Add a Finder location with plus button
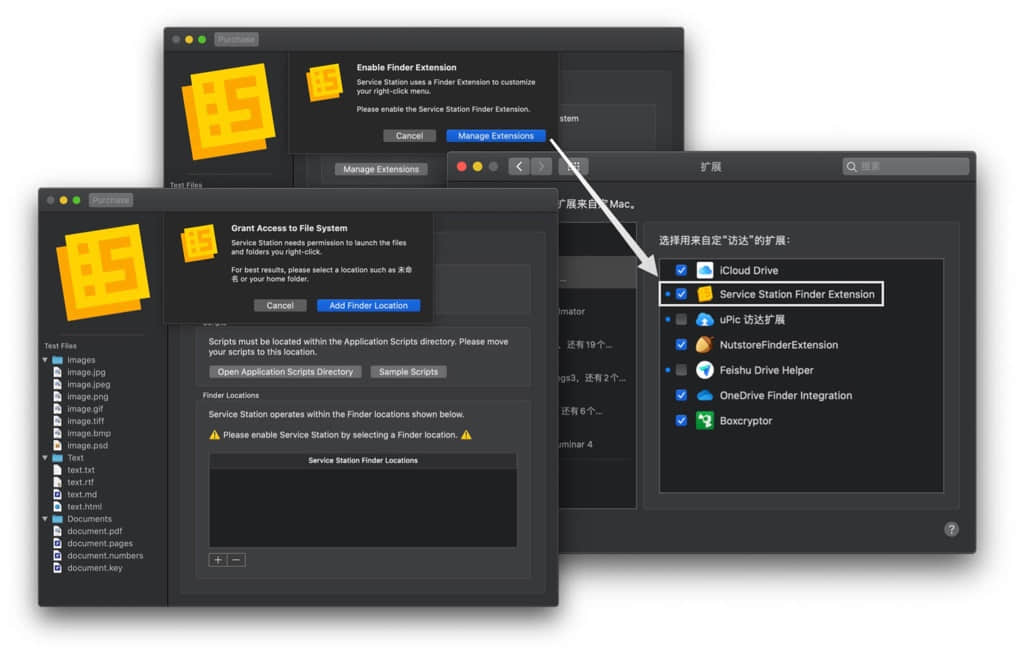 point(218,560)
